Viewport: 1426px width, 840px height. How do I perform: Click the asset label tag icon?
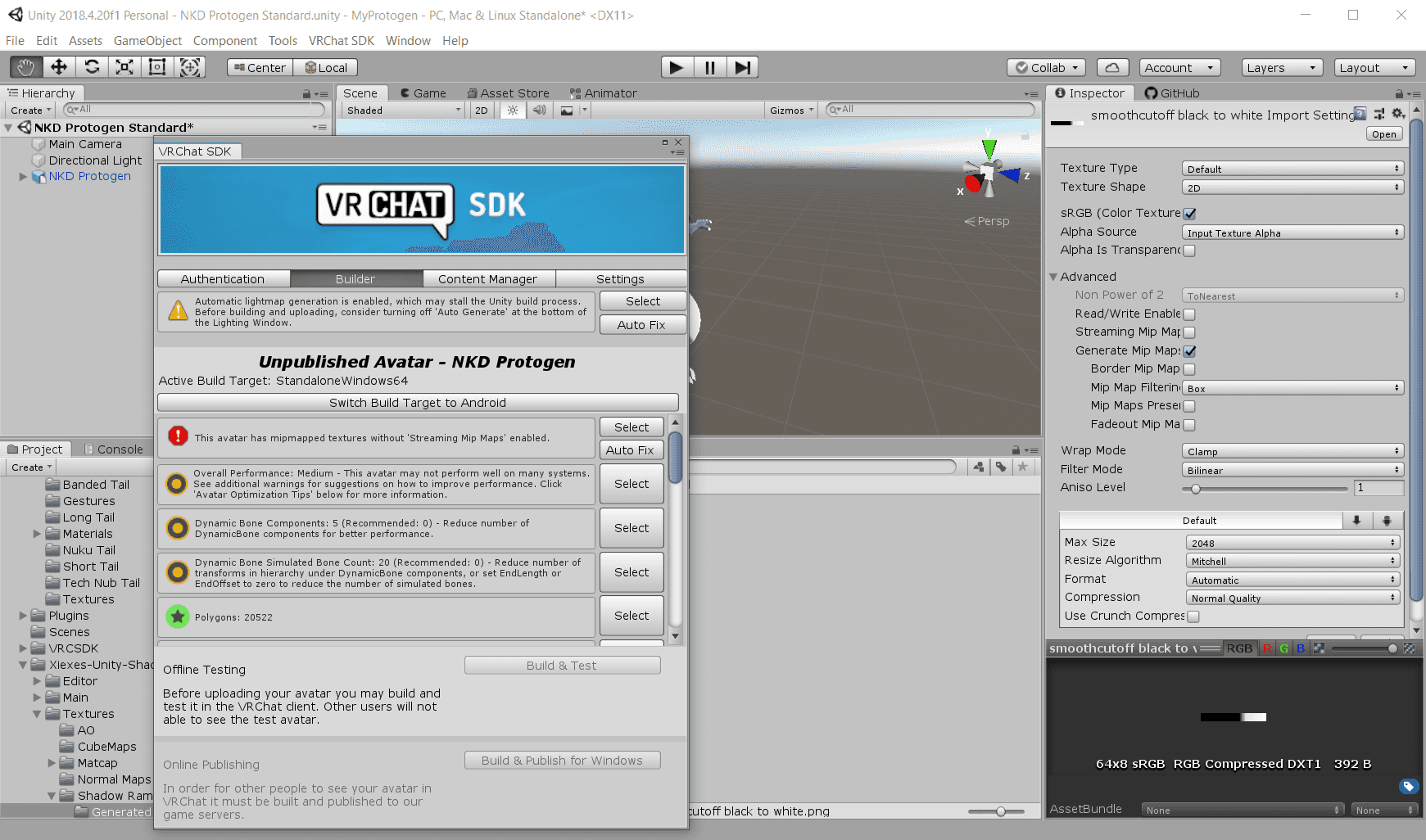(x=1409, y=787)
